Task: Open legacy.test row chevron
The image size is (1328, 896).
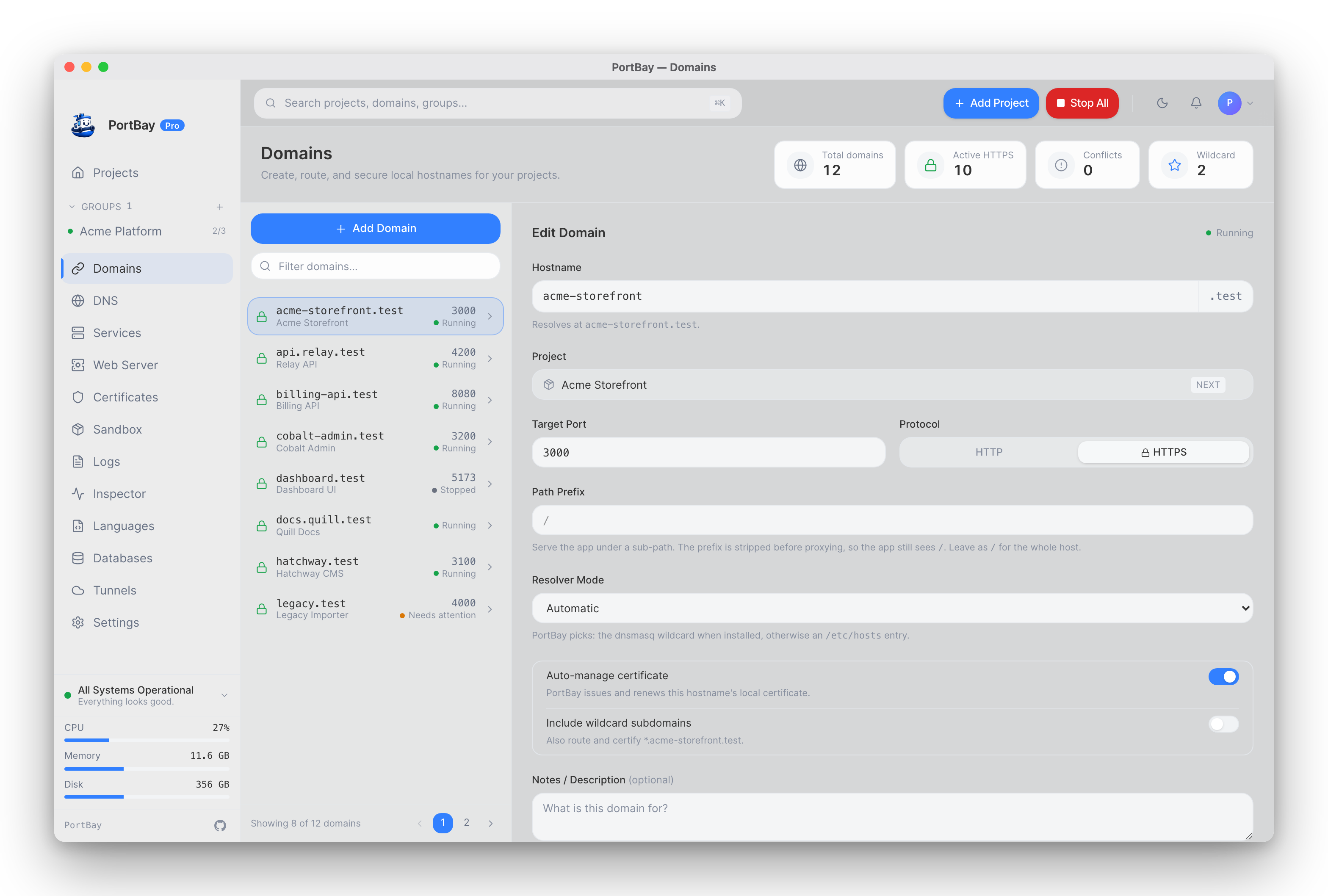Action: [490, 608]
